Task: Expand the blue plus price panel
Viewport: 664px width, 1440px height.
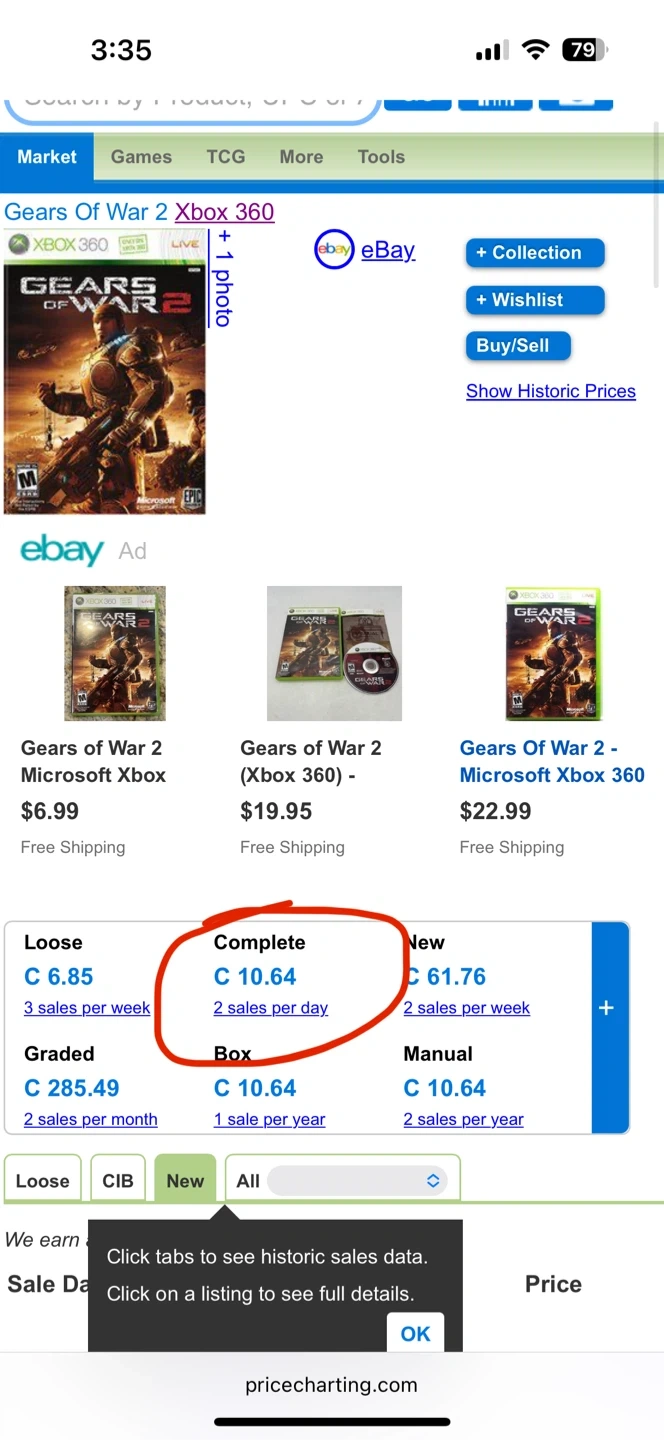Action: point(606,1008)
